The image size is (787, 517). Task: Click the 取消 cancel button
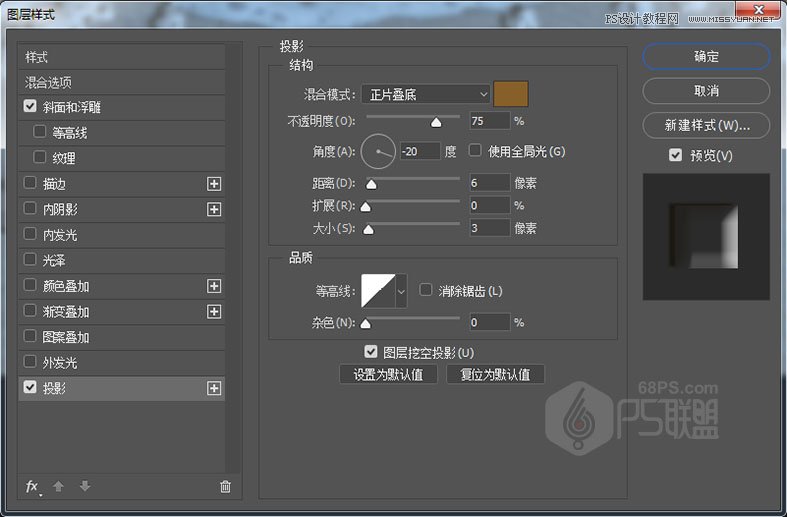tap(706, 91)
